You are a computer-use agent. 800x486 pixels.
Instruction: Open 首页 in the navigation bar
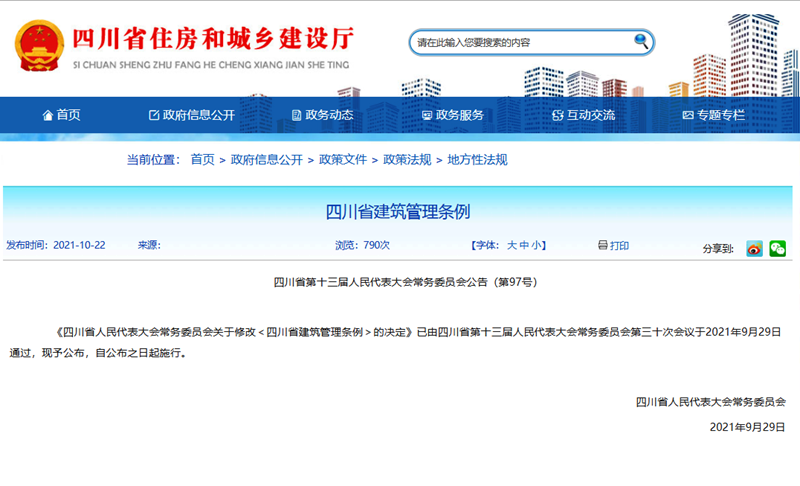coord(61,115)
